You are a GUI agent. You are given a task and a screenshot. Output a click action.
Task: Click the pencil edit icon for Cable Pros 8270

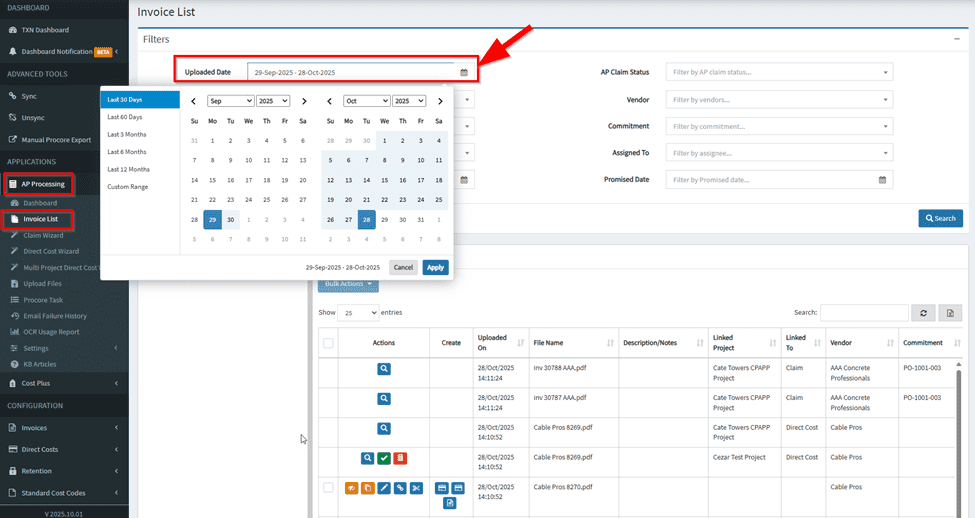pyautogui.click(x=384, y=488)
